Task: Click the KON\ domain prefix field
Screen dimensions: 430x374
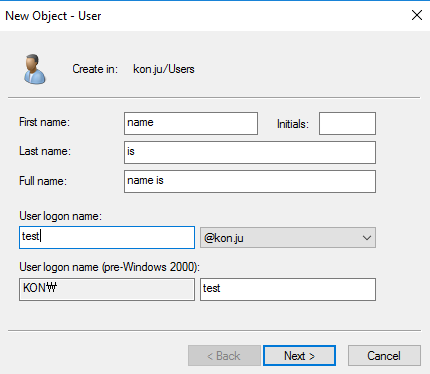Action: pyautogui.click(x=107, y=289)
